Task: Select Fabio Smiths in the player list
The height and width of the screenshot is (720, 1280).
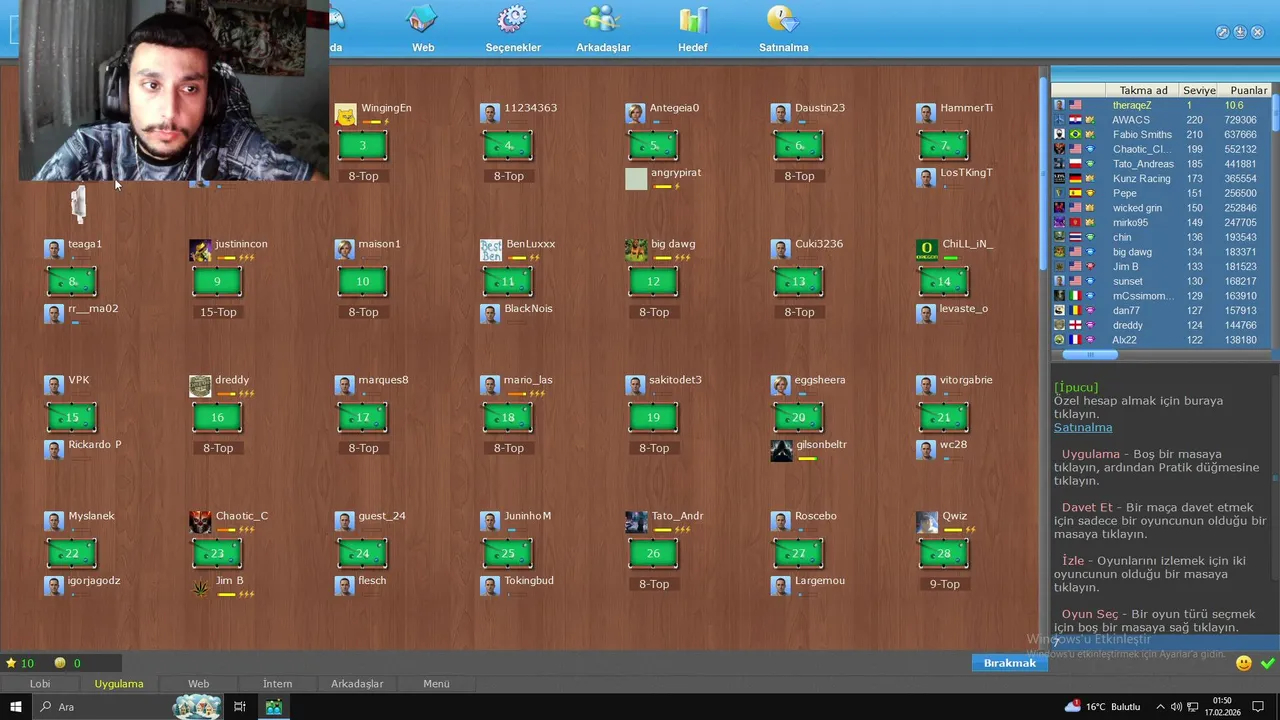Action: 1161,135
